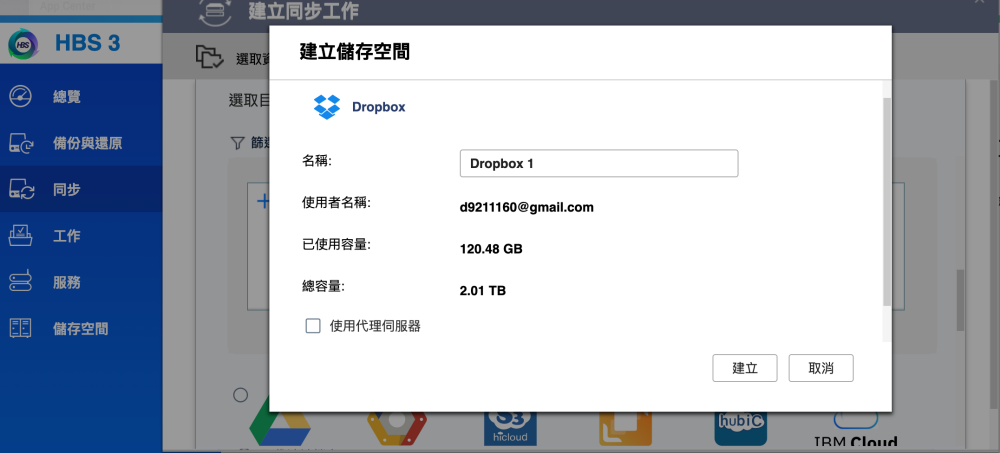
Task: Go to 總覽 menu item
Action: 67,98
